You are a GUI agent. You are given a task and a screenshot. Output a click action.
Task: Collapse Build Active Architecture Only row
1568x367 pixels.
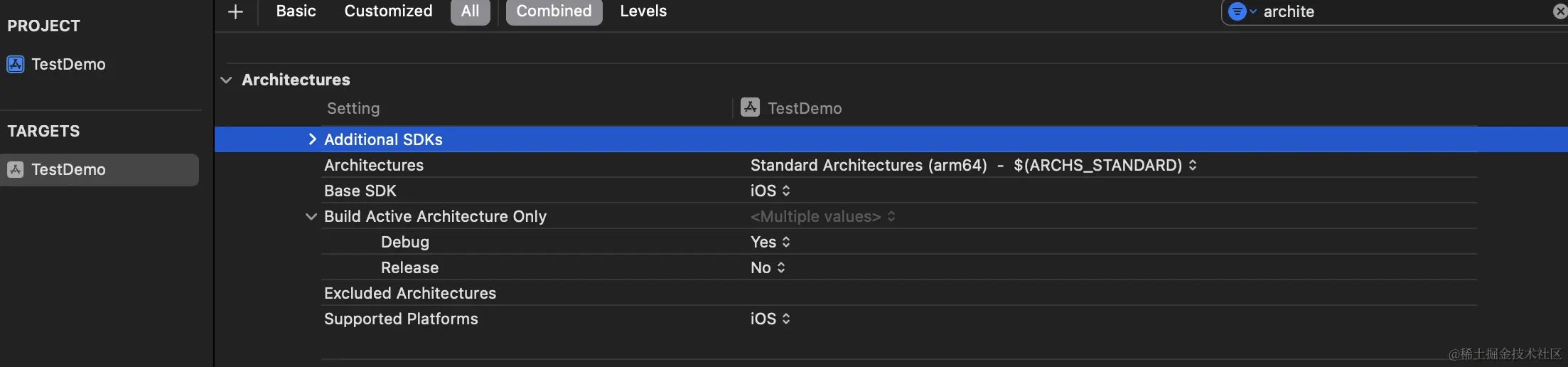[311, 216]
